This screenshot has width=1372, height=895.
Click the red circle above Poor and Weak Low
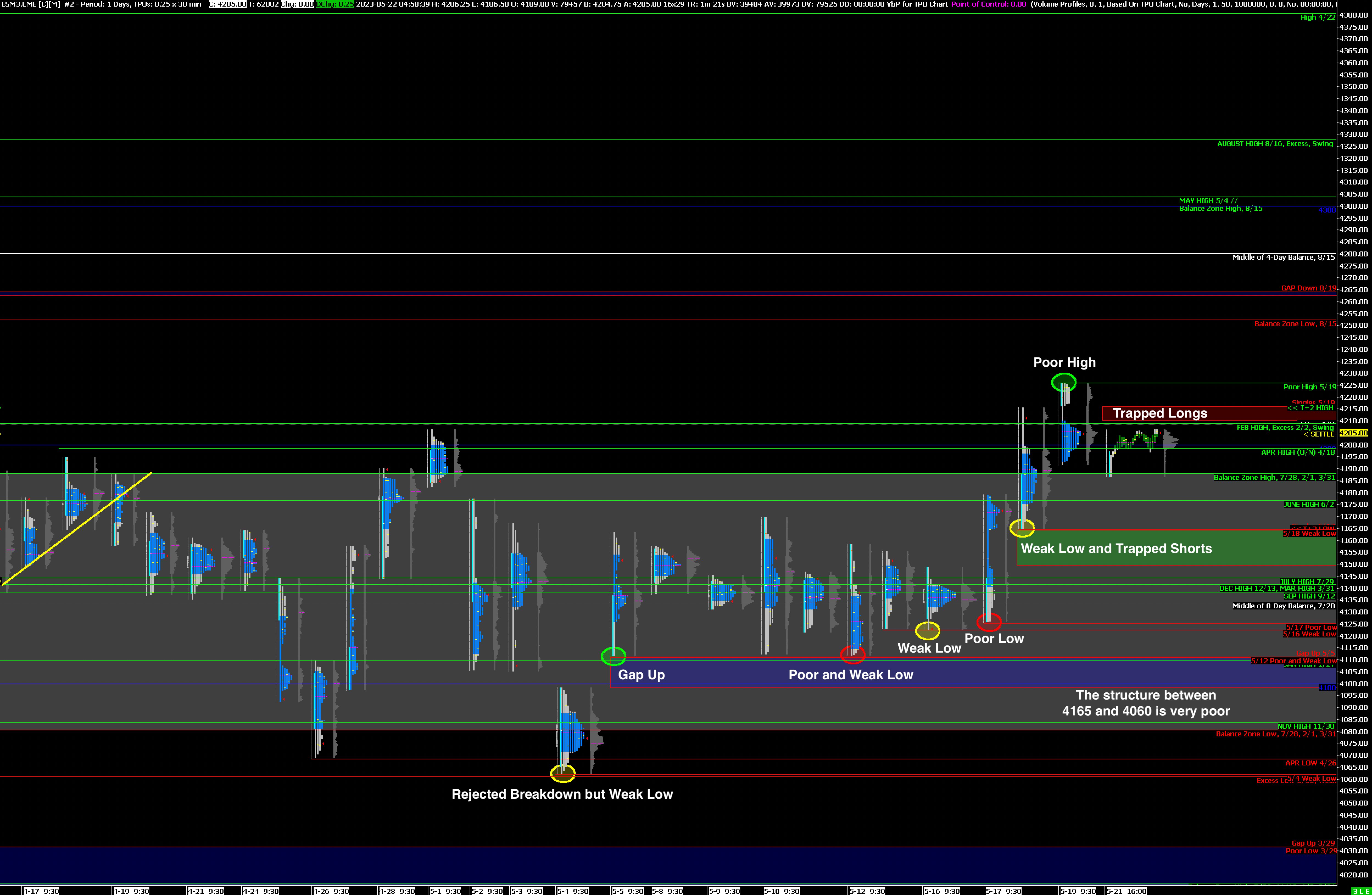click(853, 655)
